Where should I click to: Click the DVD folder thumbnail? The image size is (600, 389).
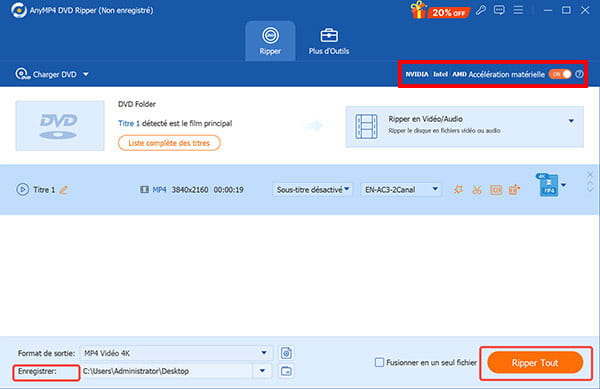(x=60, y=126)
